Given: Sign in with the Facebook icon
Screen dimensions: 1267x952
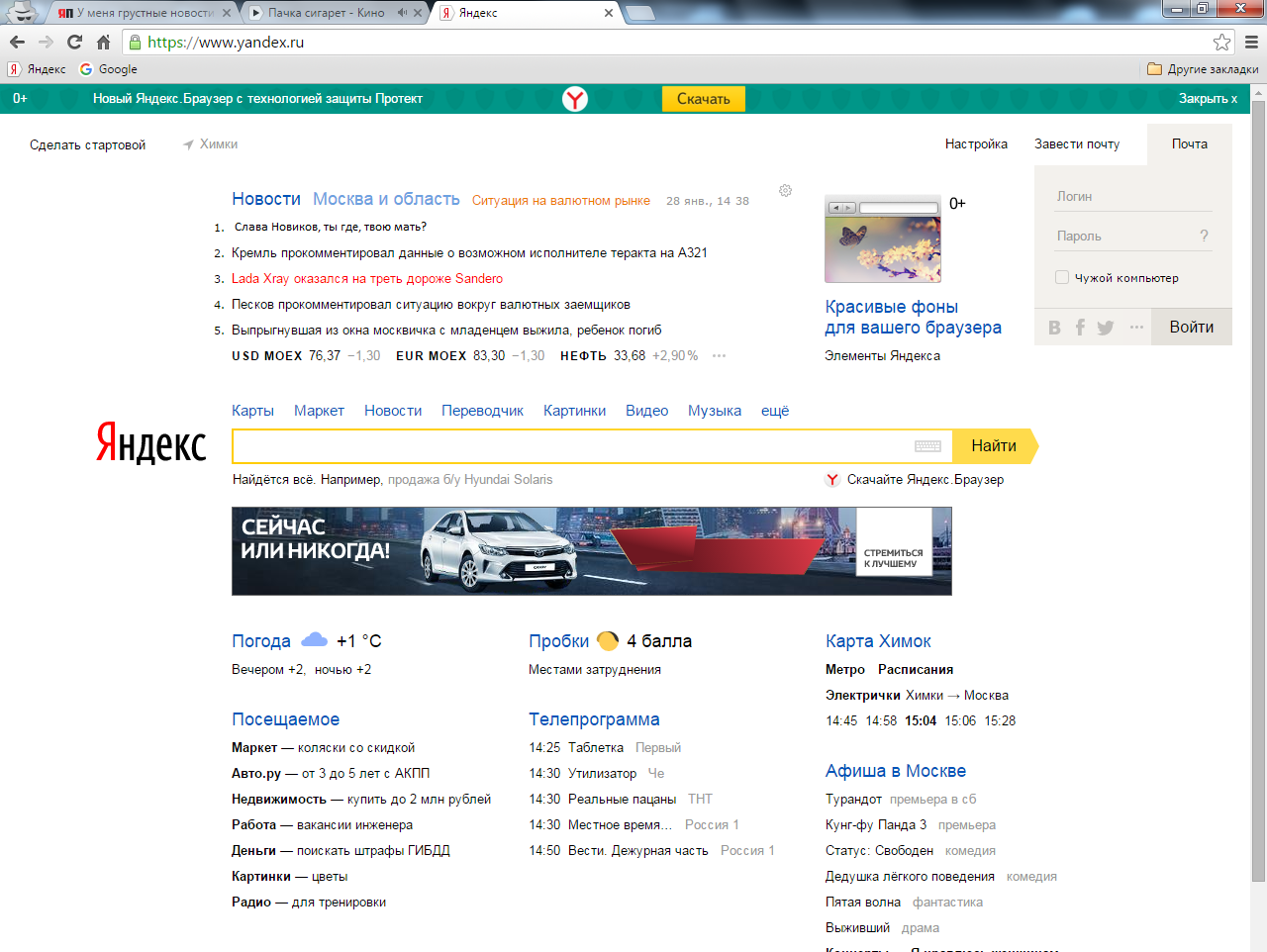Looking at the screenshot, I should [x=1080, y=328].
